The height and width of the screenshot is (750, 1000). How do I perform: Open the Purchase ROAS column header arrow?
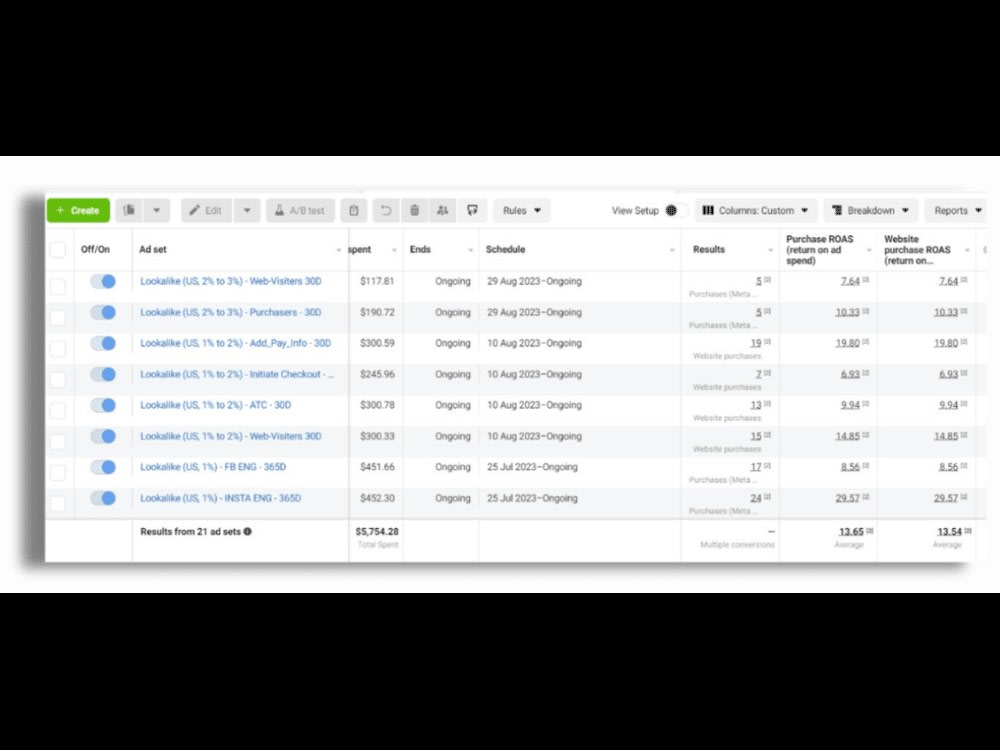click(869, 250)
